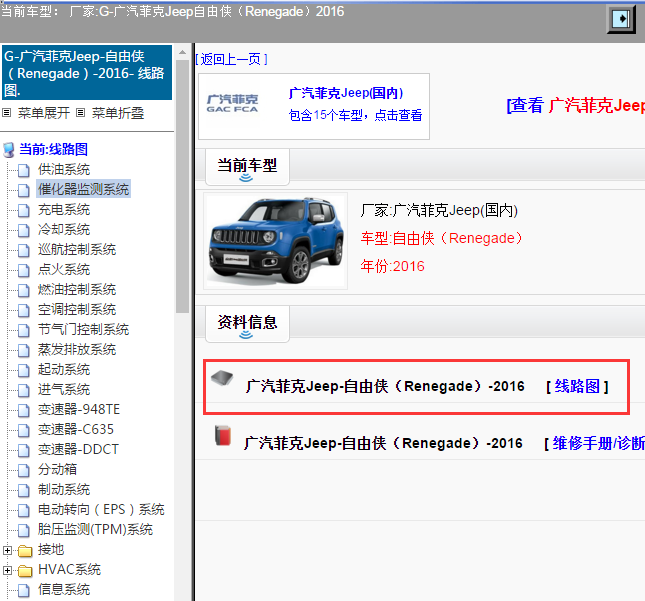Viewport: 645px width, 601px height.
Task: Click the 当前:线路图 tree root label
Action: (x=53, y=149)
